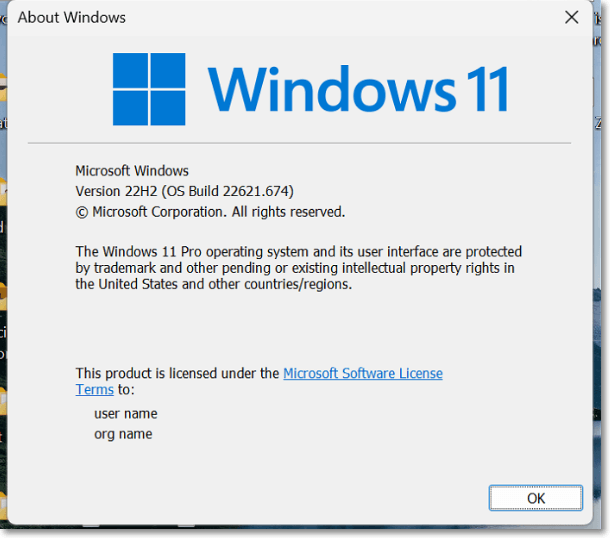Click the 'Windows 11' logo text

point(358,89)
